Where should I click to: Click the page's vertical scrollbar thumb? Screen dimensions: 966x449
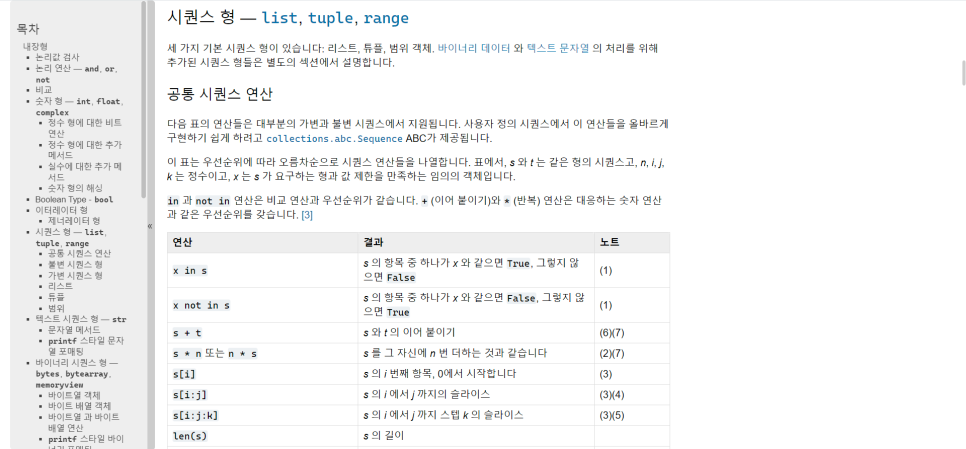964,73
